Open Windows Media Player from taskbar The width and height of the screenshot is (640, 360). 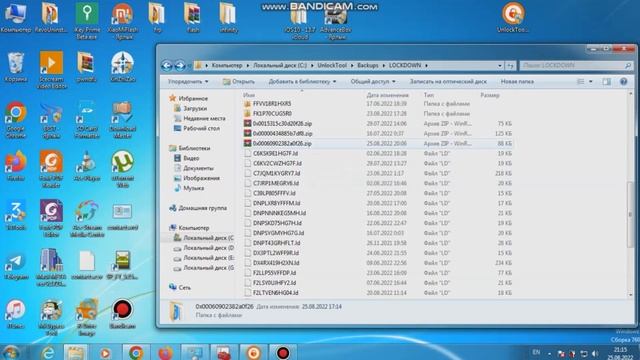(x=105, y=353)
